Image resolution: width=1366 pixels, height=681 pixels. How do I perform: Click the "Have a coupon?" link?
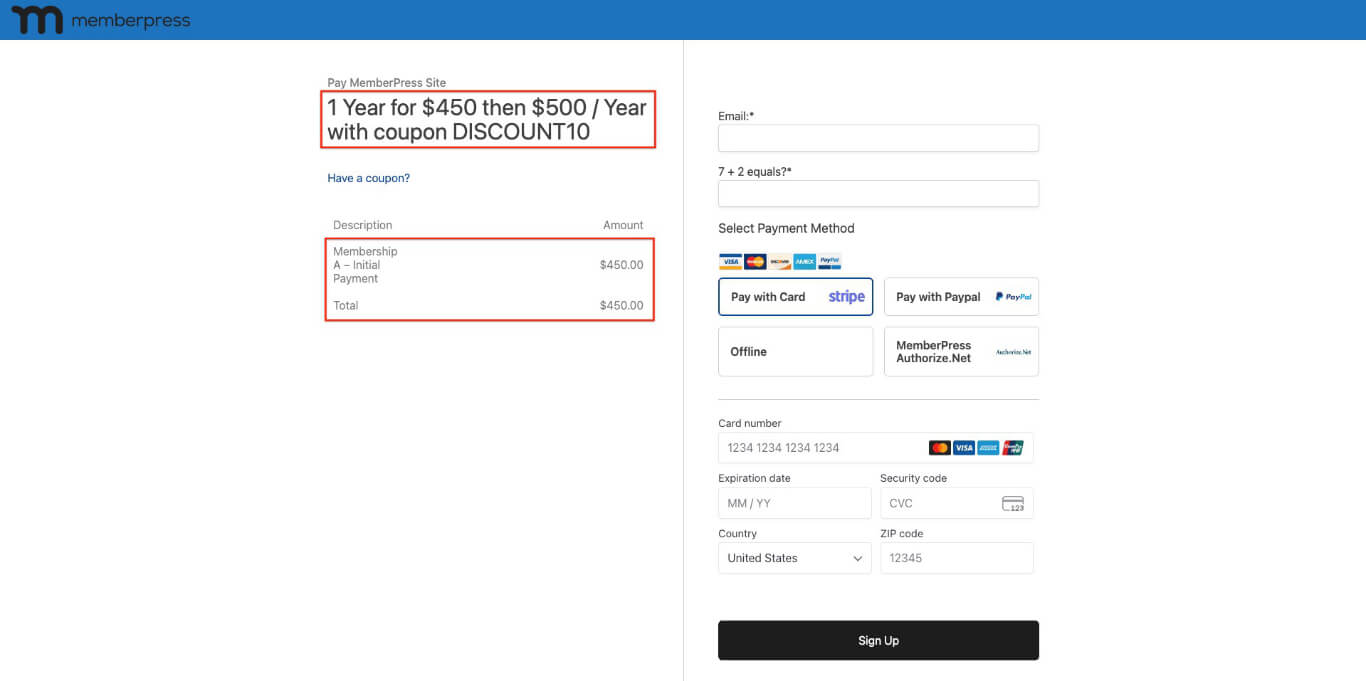[x=369, y=177]
